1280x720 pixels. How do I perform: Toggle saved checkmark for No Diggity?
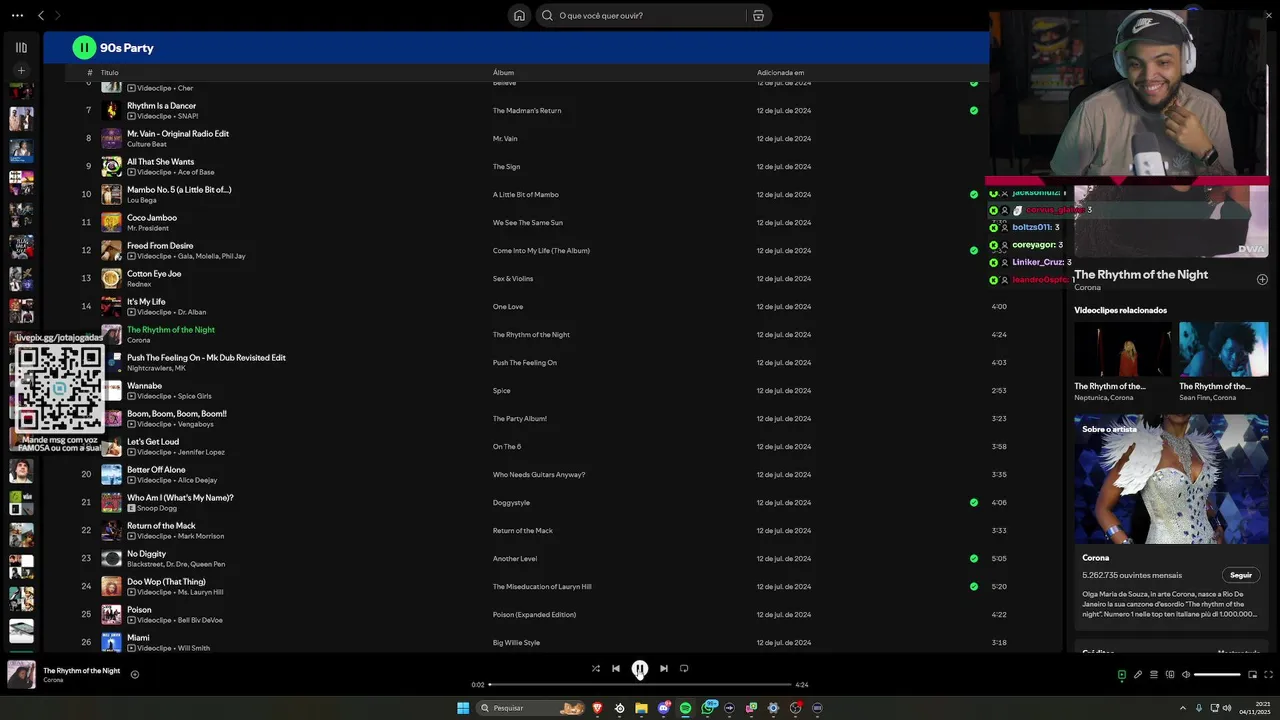[x=974, y=558]
